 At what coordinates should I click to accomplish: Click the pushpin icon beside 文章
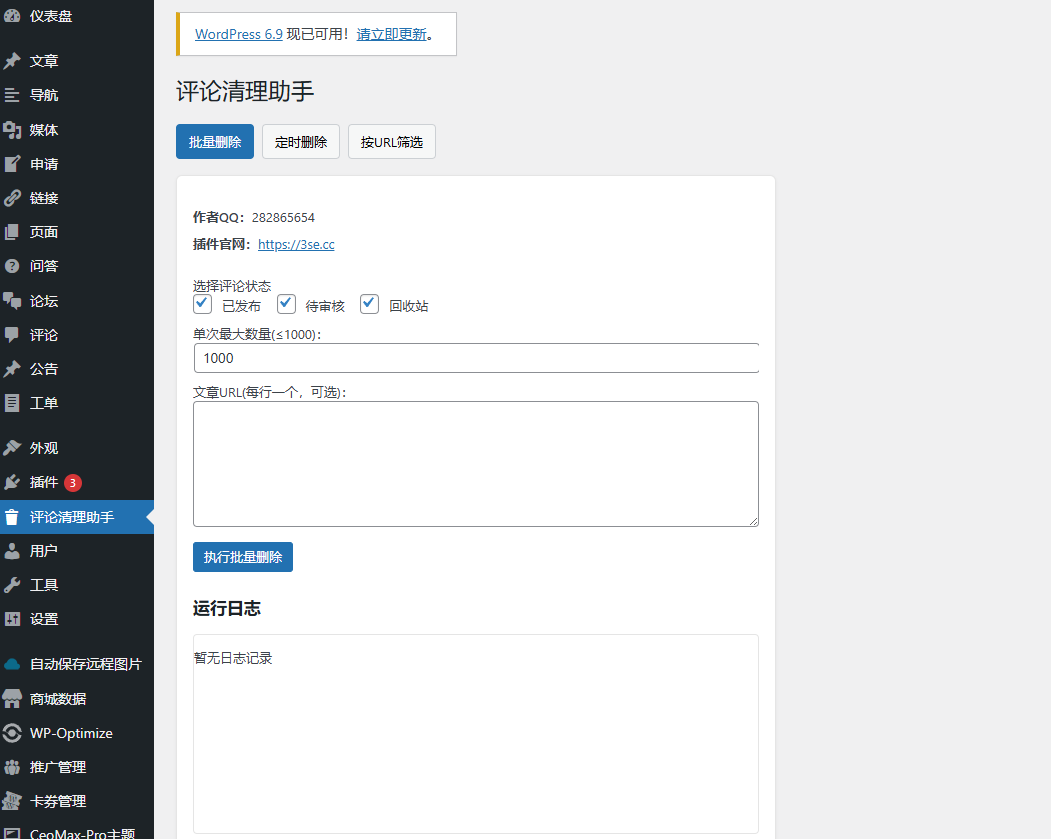[12, 61]
